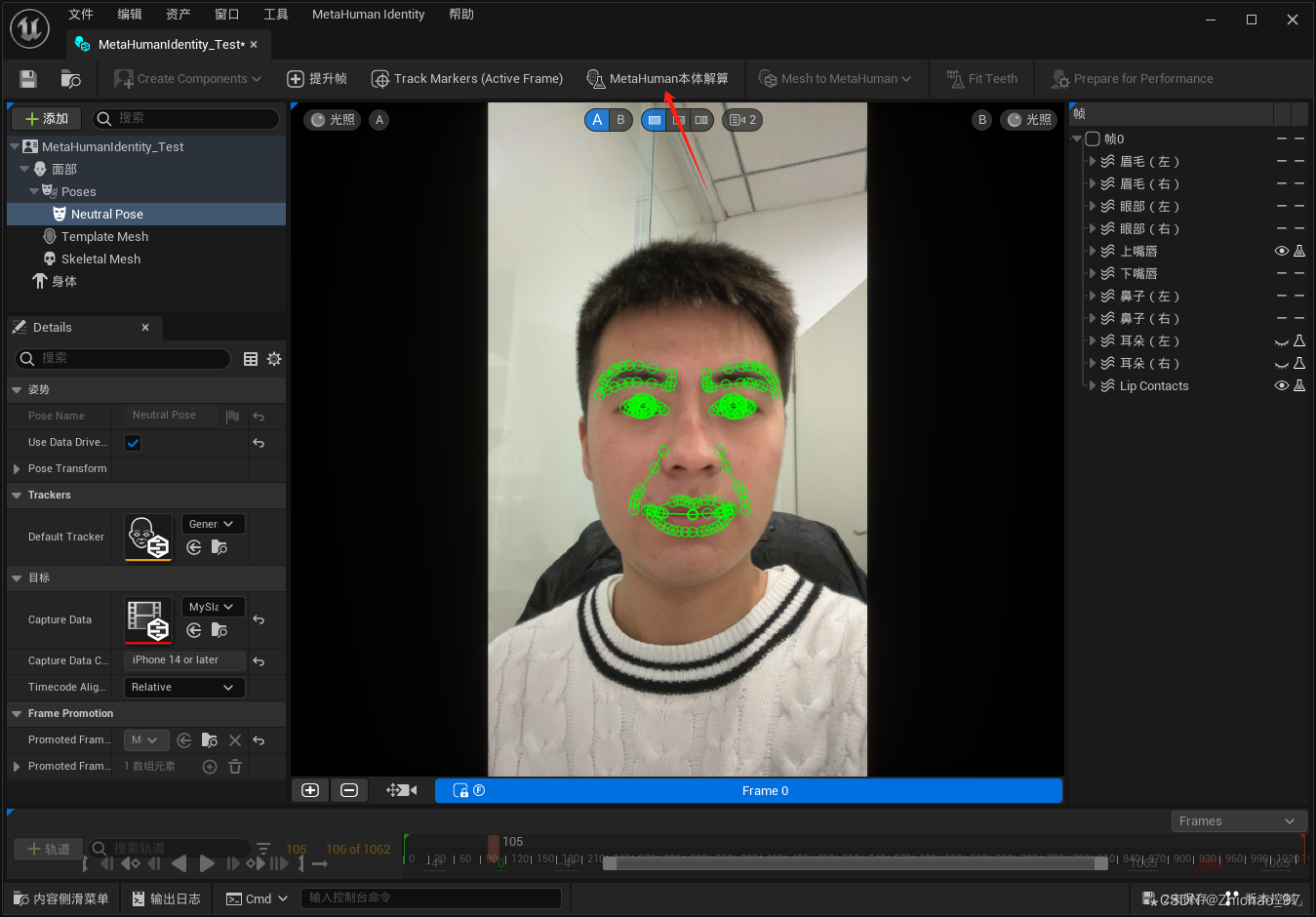Screen dimensions: 1316x917
Task: Start MetaHuman本体解算 identity solve
Action: tap(658, 79)
